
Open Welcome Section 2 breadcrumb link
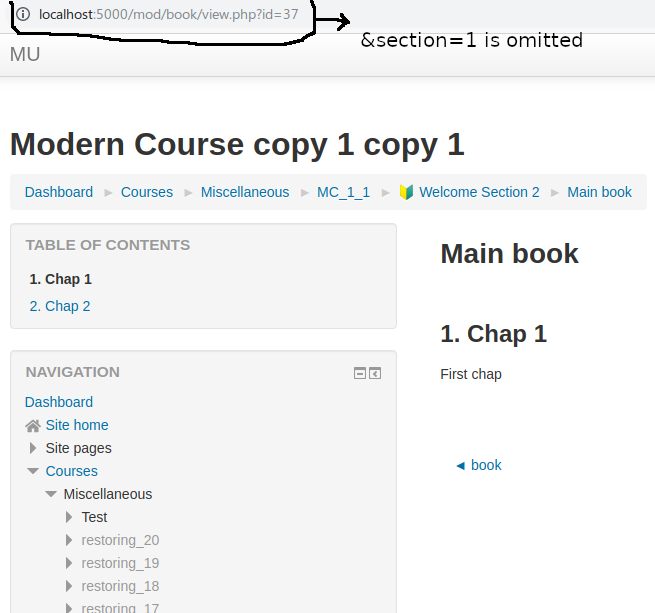click(x=479, y=192)
